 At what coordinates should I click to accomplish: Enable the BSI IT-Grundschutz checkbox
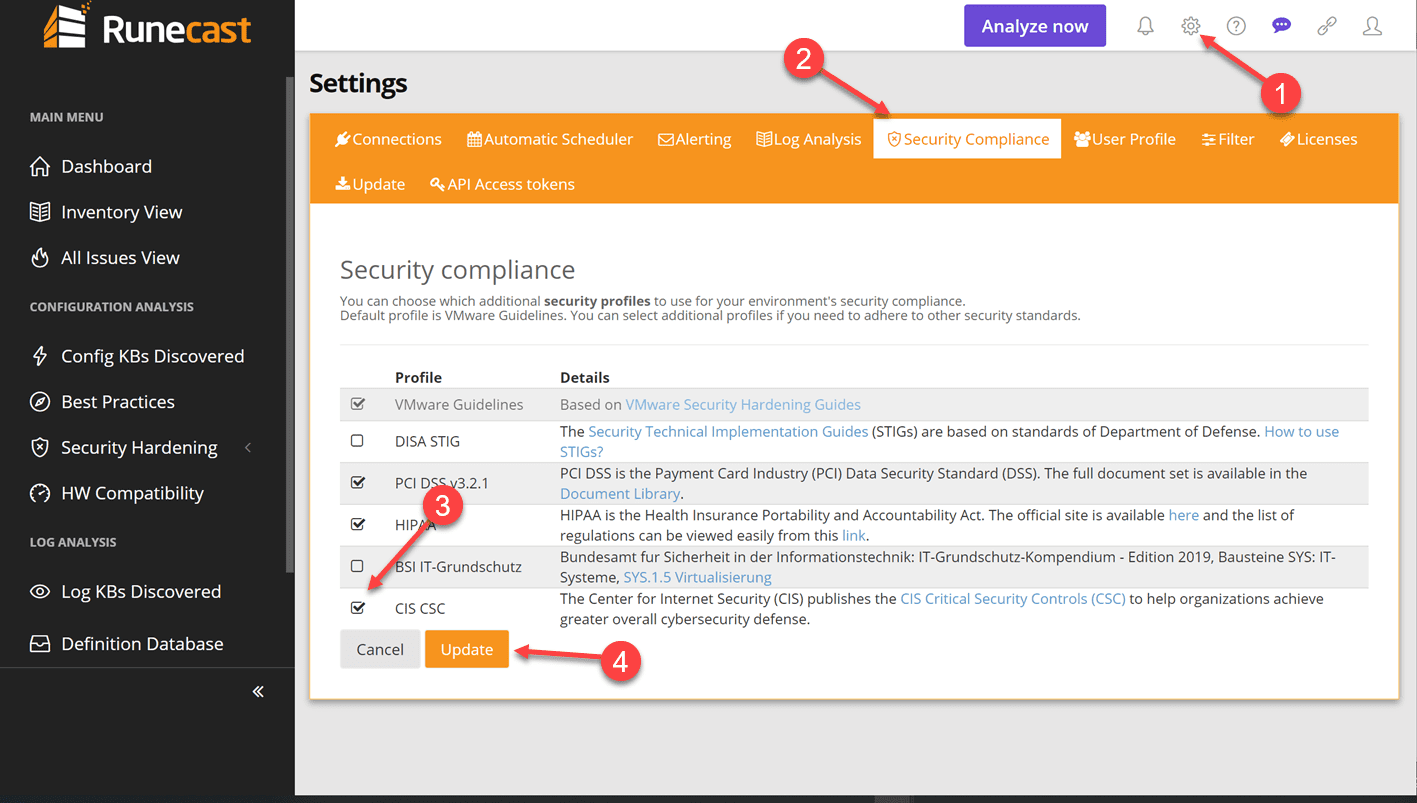tap(357, 566)
